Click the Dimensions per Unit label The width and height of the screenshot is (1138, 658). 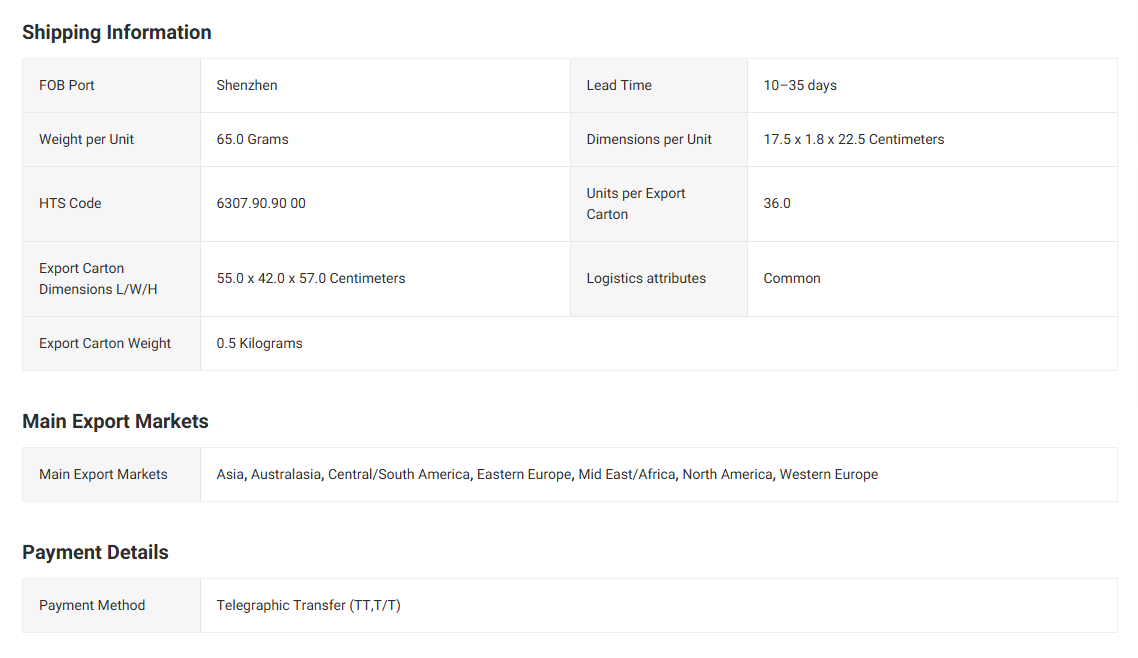pos(649,139)
